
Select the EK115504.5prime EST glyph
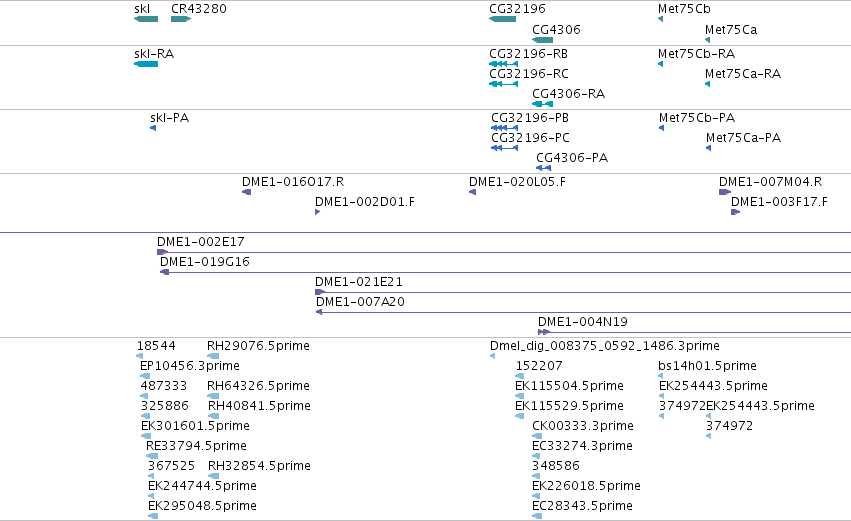519,396
